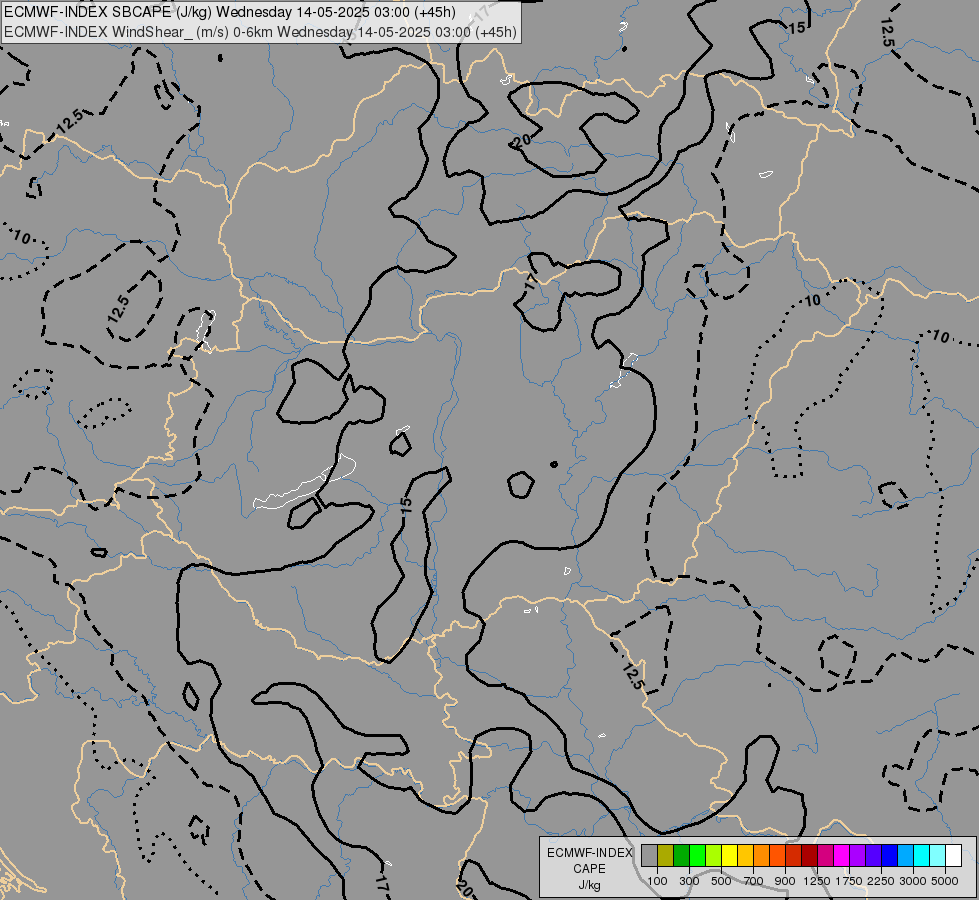The image size is (979, 900).
Task: Click the olive CAPE legend swatch
Action: click(x=666, y=855)
